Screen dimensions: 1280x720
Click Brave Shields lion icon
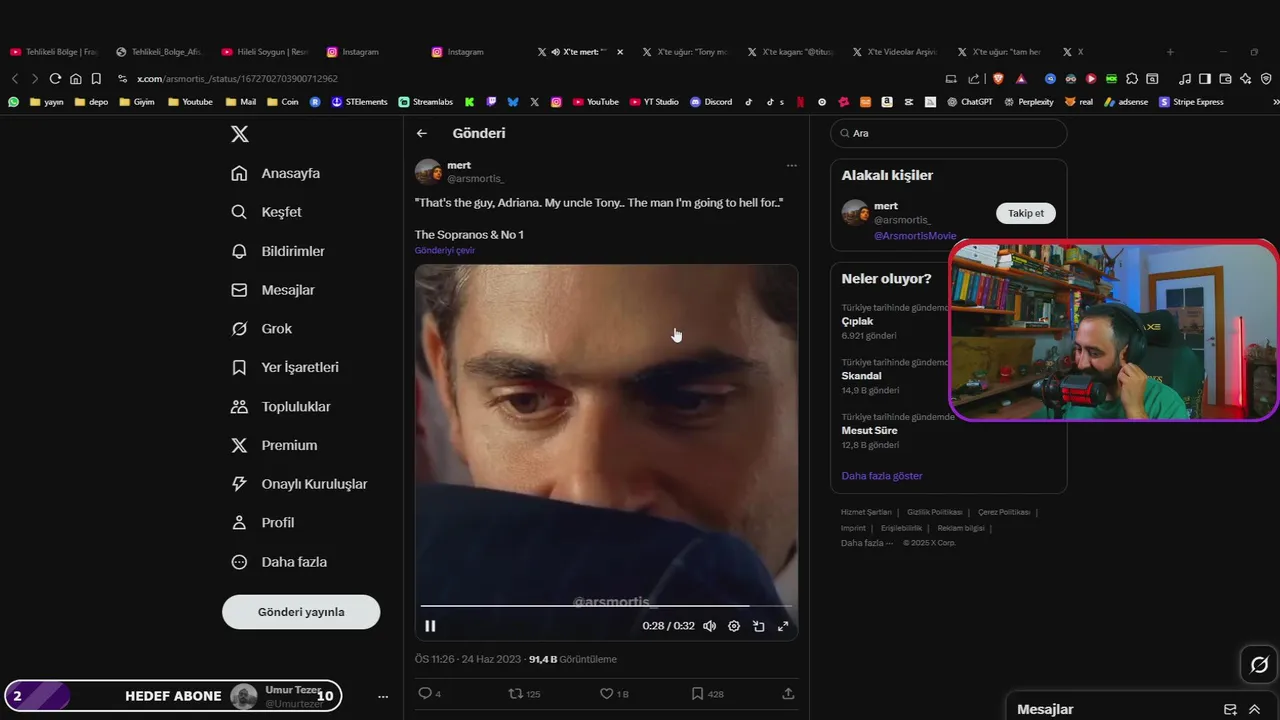click(x=998, y=79)
